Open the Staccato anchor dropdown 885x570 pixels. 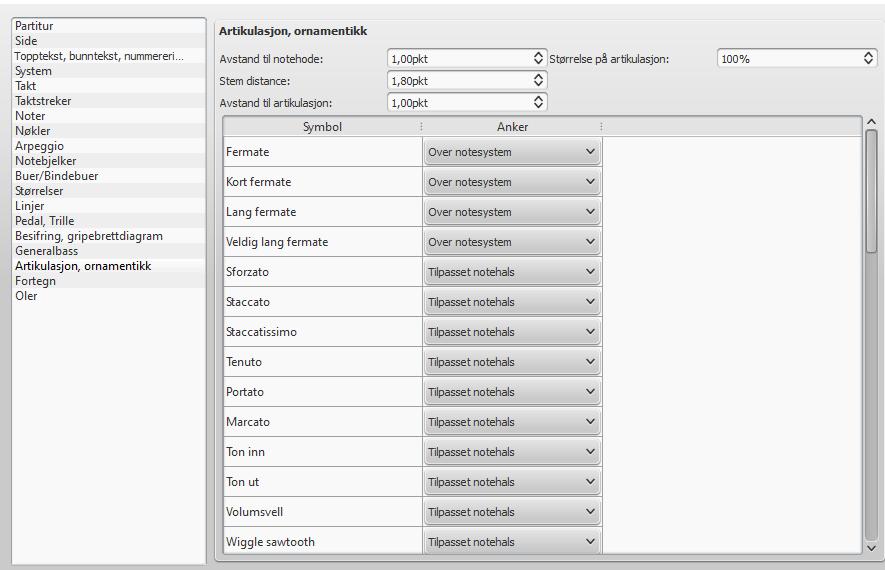[512, 302]
